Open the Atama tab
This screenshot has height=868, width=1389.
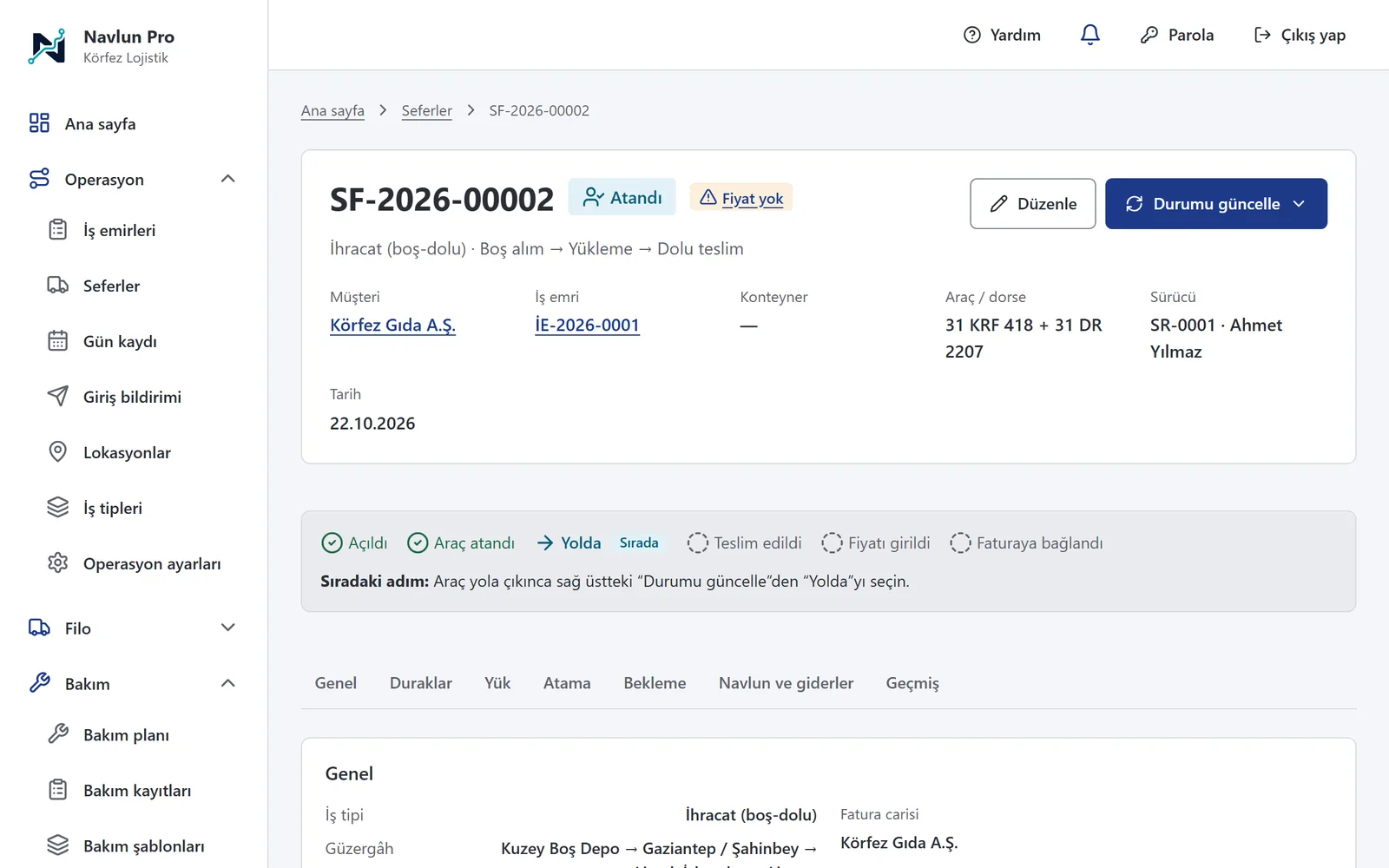567,683
